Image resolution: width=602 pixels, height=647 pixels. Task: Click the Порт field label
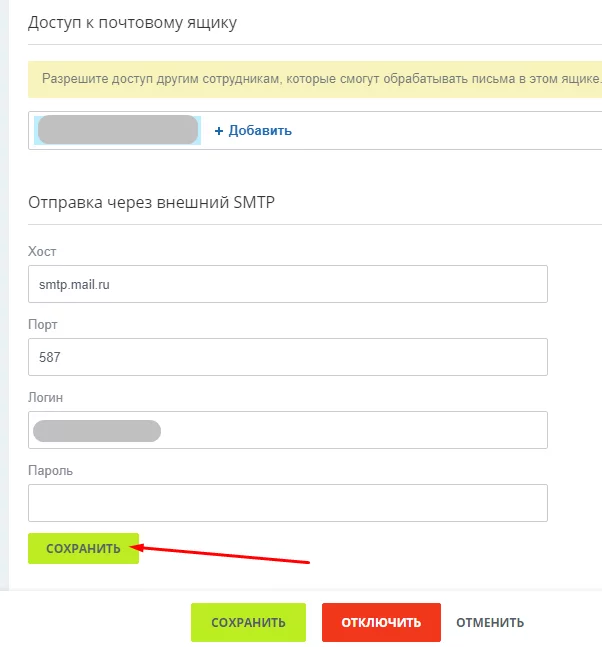pyautogui.click(x=43, y=324)
